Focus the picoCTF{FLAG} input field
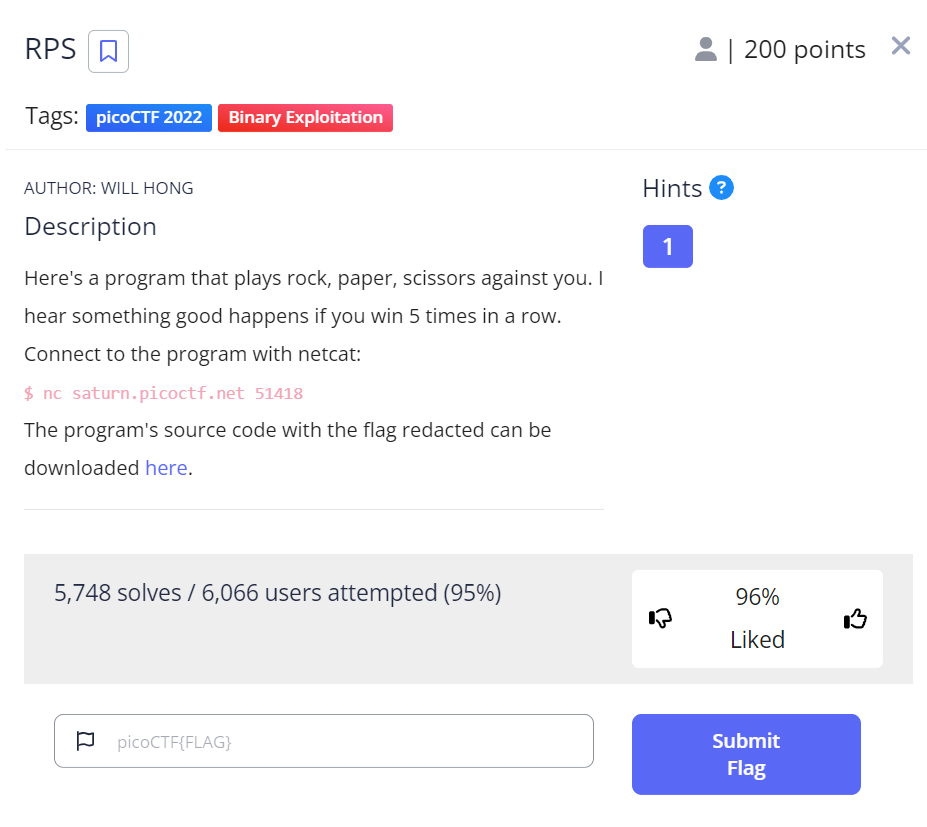Viewport: 927px width, 827px height. (x=340, y=741)
